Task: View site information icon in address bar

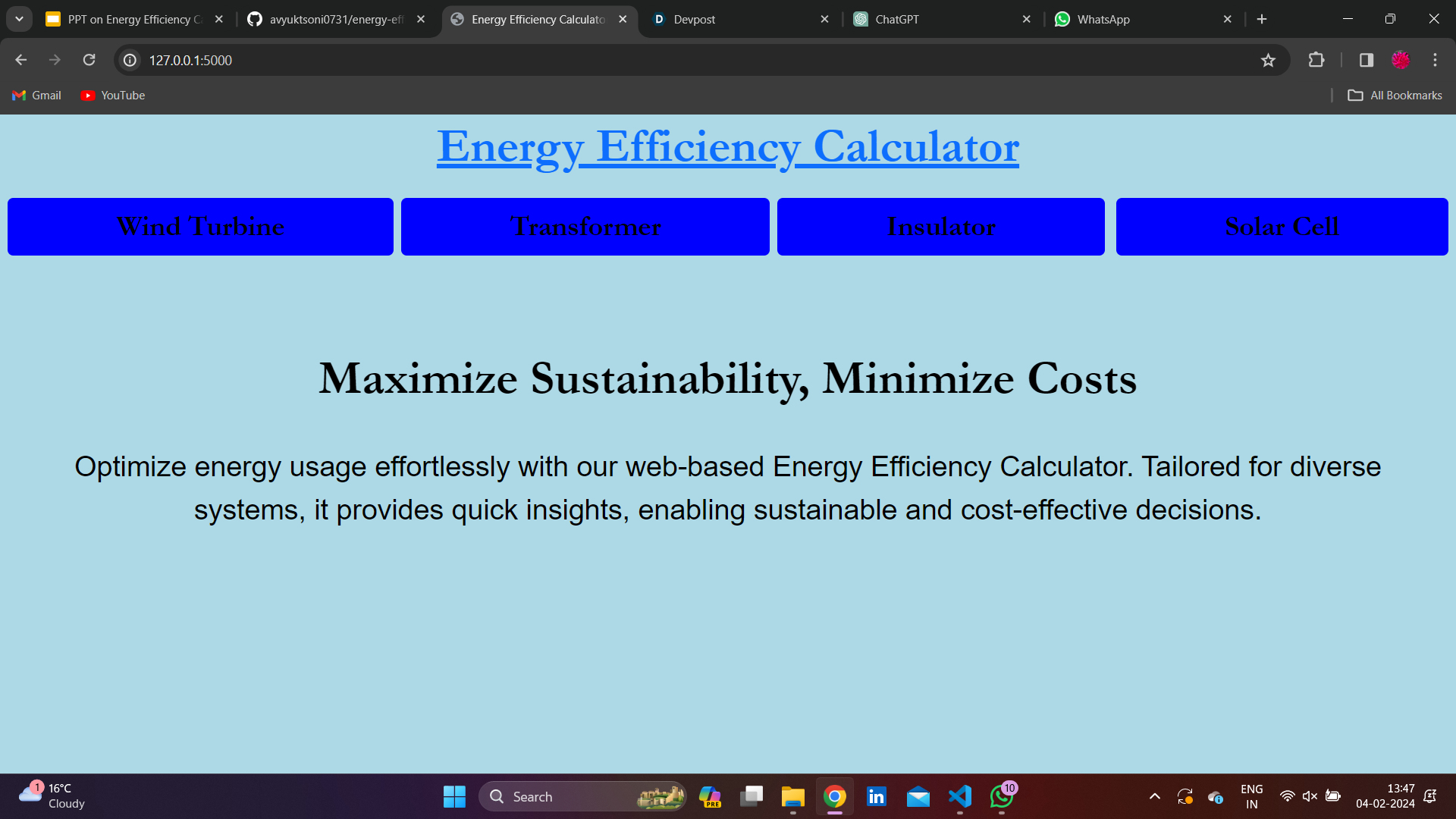Action: (130, 60)
